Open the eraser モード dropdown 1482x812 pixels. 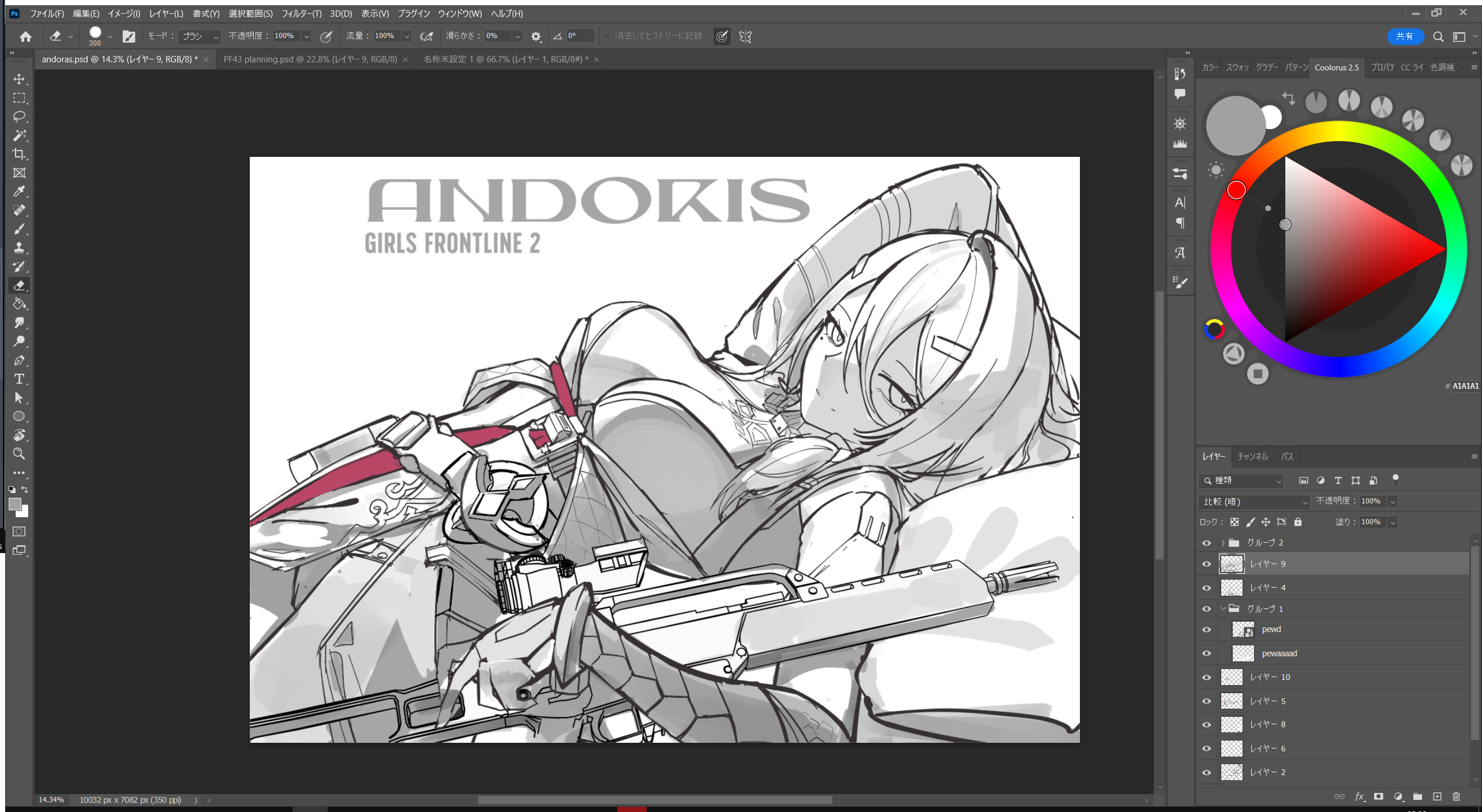pyautogui.click(x=199, y=36)
